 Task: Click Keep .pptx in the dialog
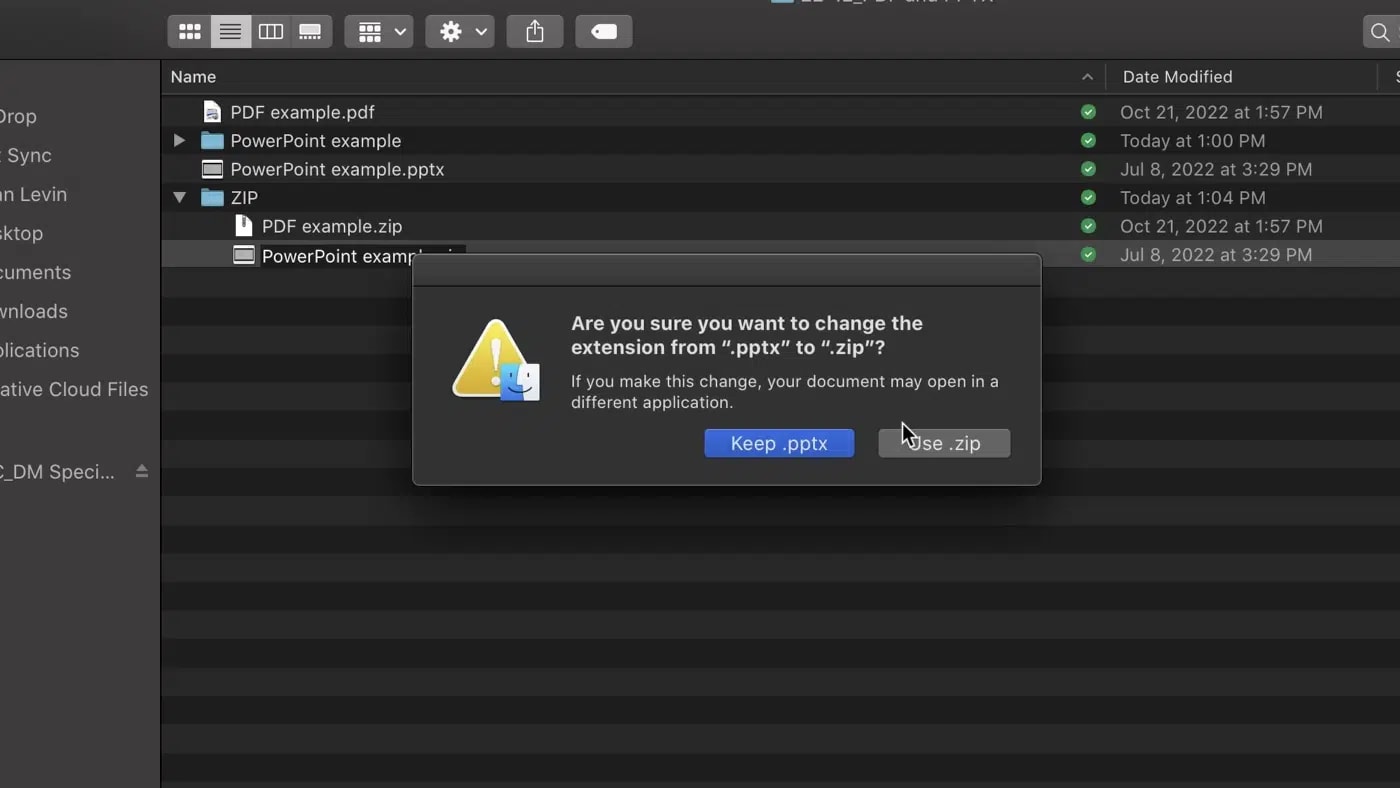pos(779,443)
